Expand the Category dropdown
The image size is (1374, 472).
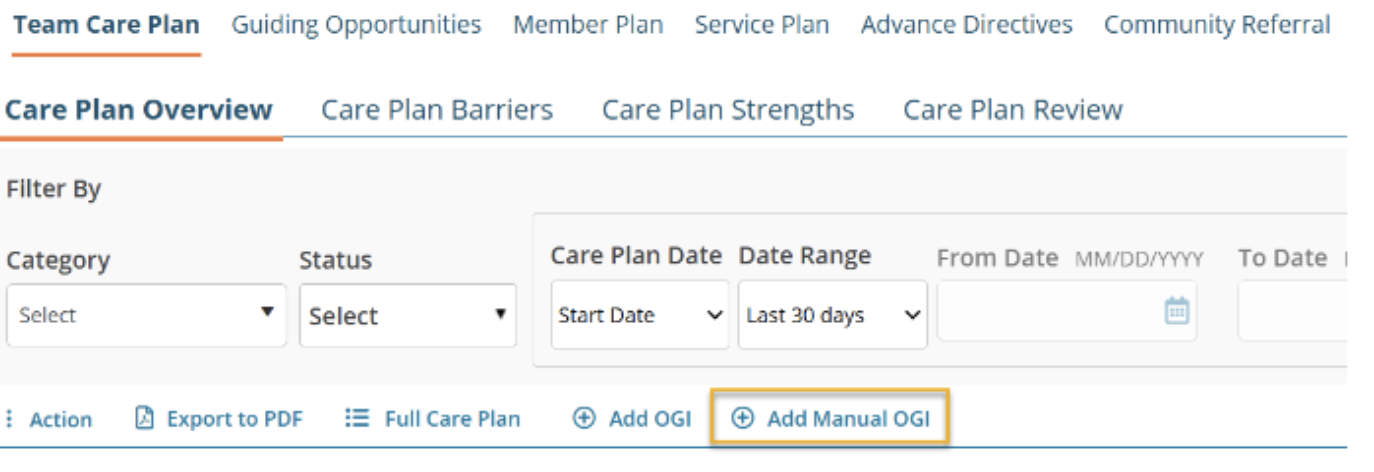pos(146,315)
